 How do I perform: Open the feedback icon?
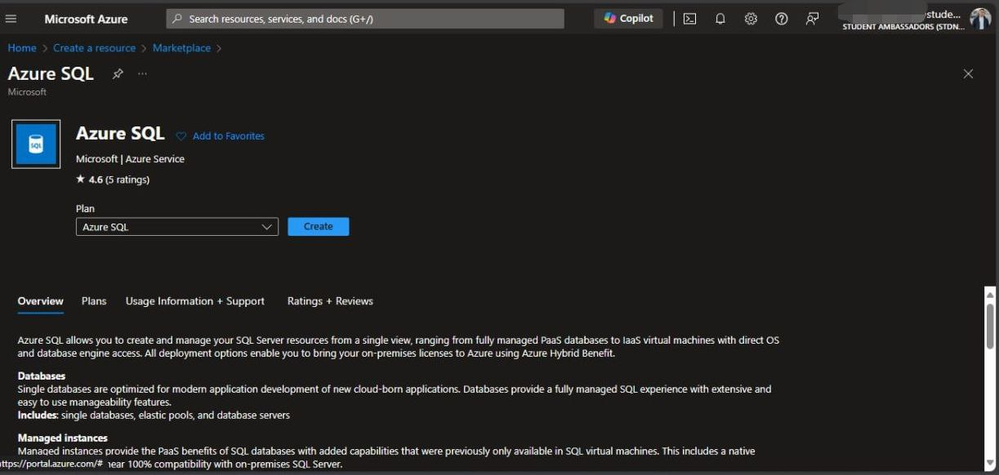coord(812,19)
